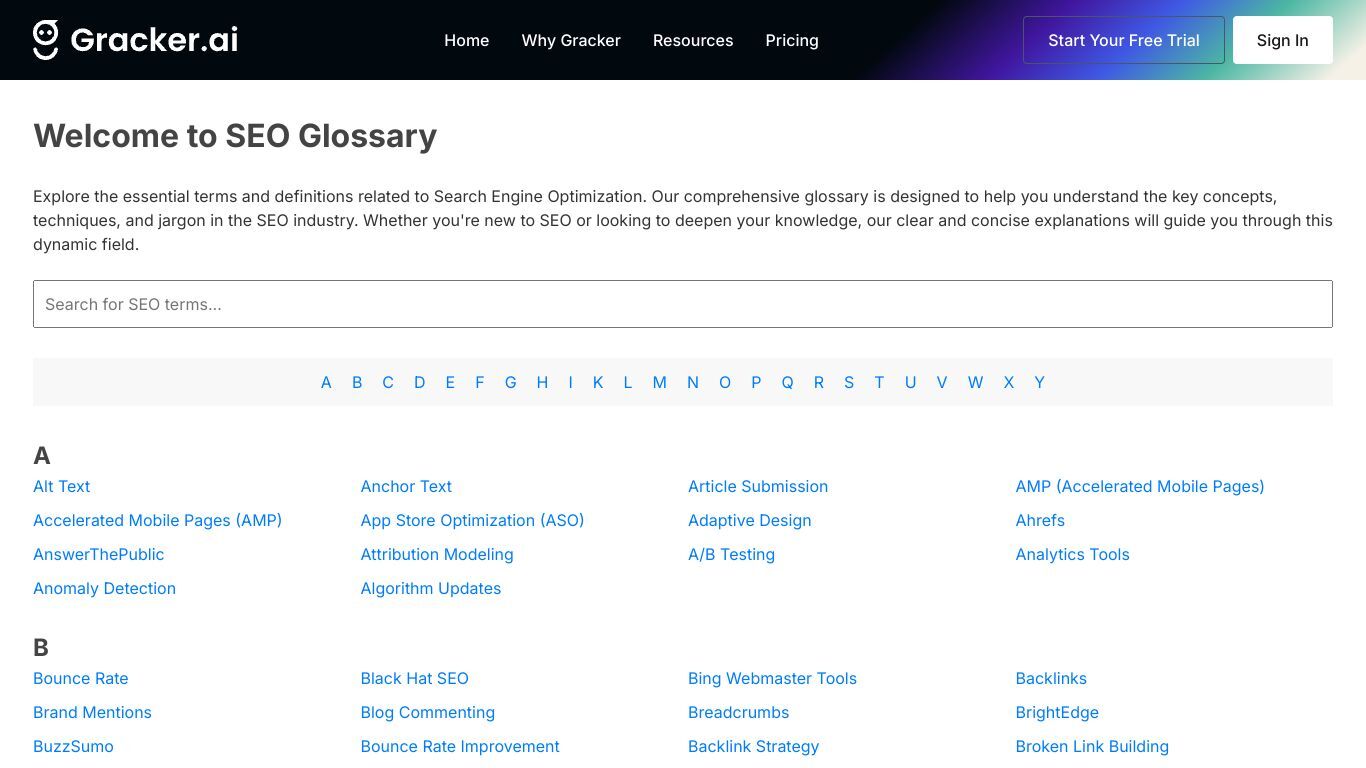Open the A/B Testing entry
The width and height of the screenshot is (1366, 768).
click(731, 554)
